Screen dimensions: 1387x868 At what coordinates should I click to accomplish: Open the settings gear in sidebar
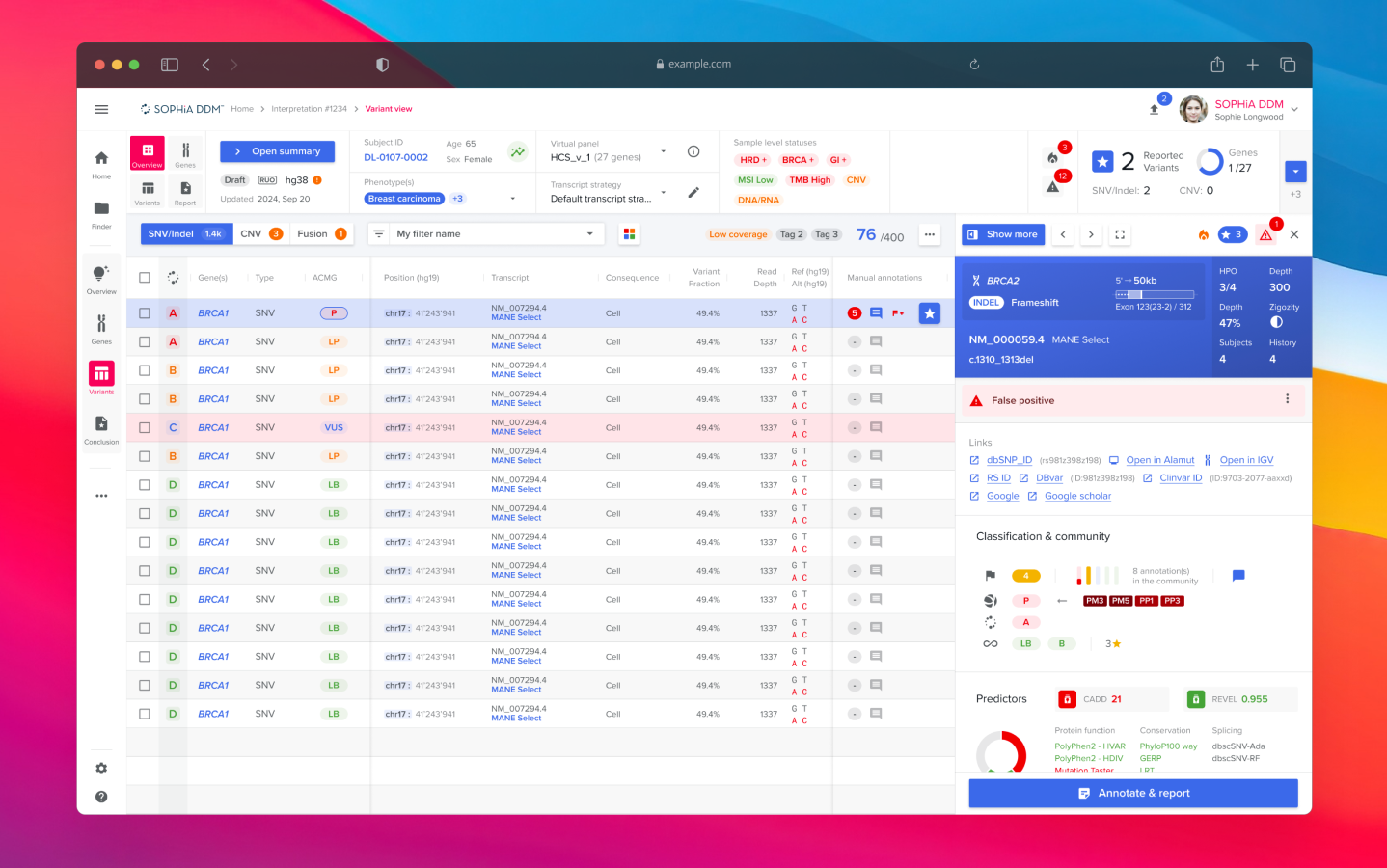[x=101, y=769]
